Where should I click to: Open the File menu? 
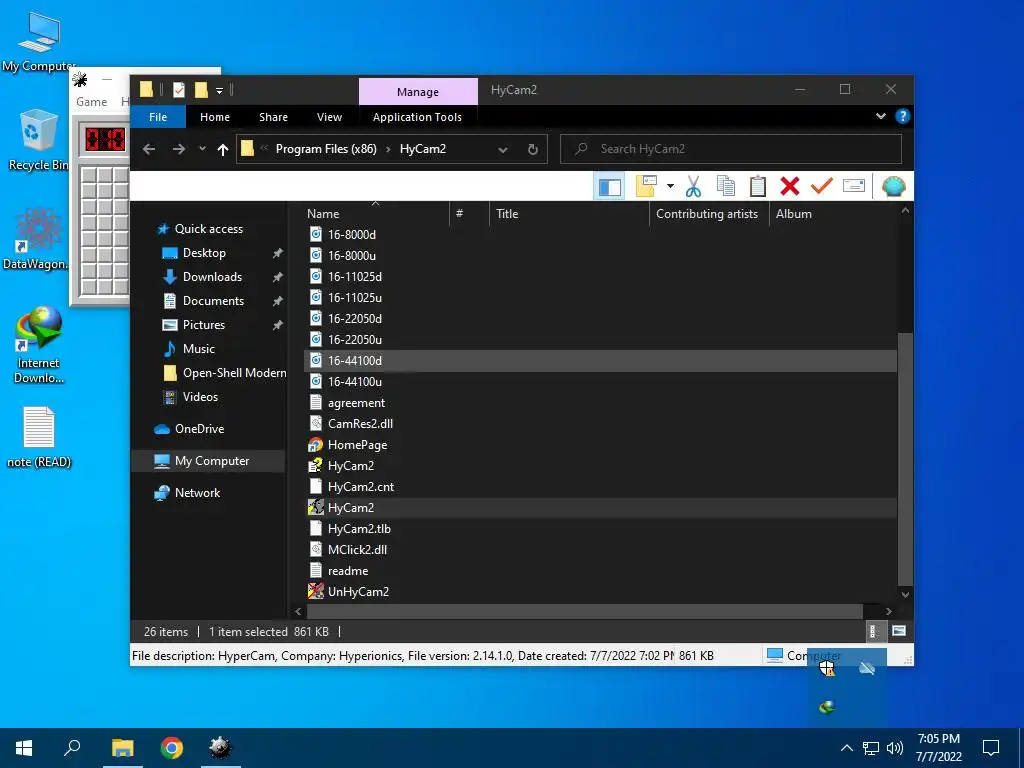(158, 117)
